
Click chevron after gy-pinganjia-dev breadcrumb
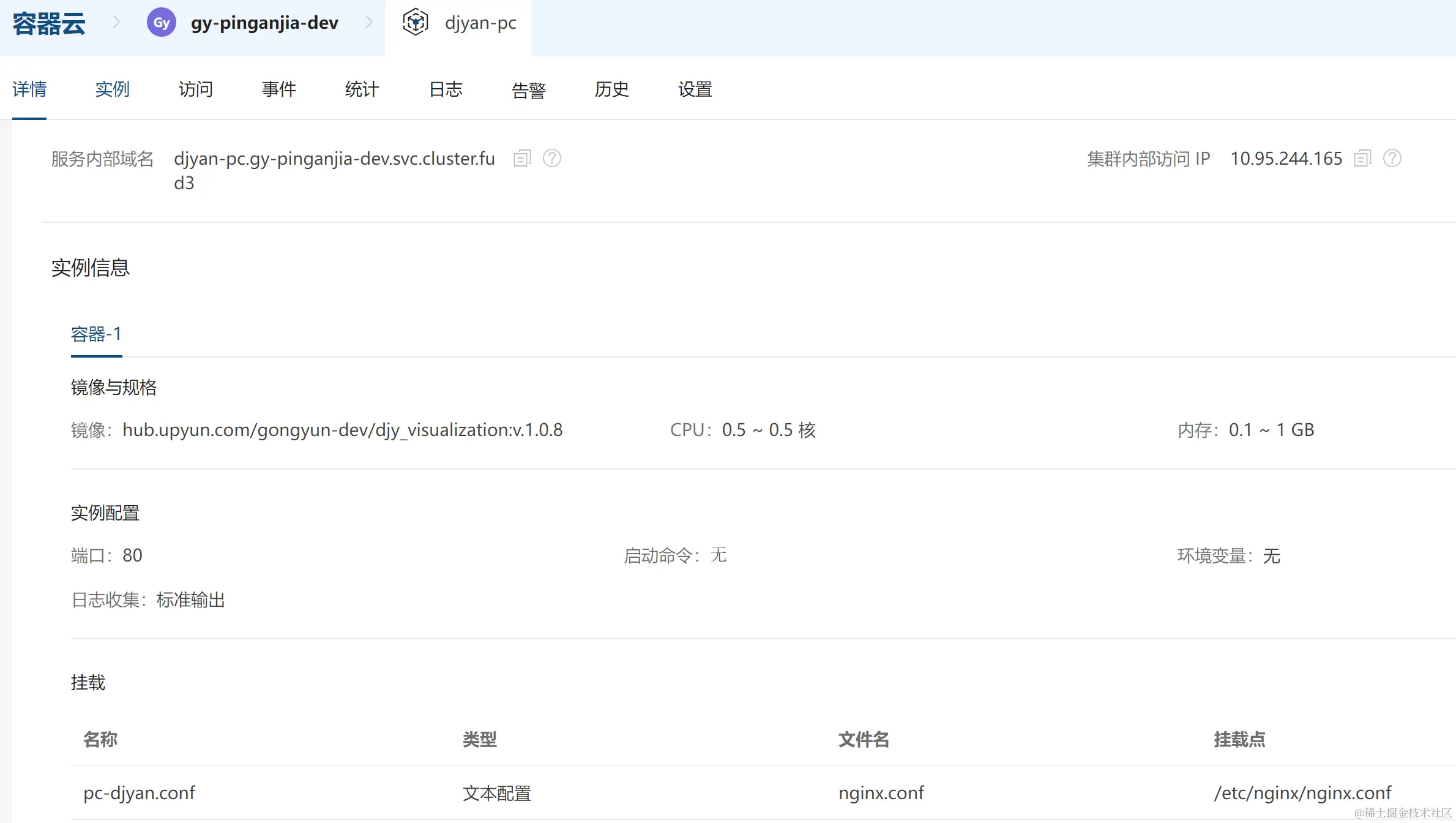[369, 23]
